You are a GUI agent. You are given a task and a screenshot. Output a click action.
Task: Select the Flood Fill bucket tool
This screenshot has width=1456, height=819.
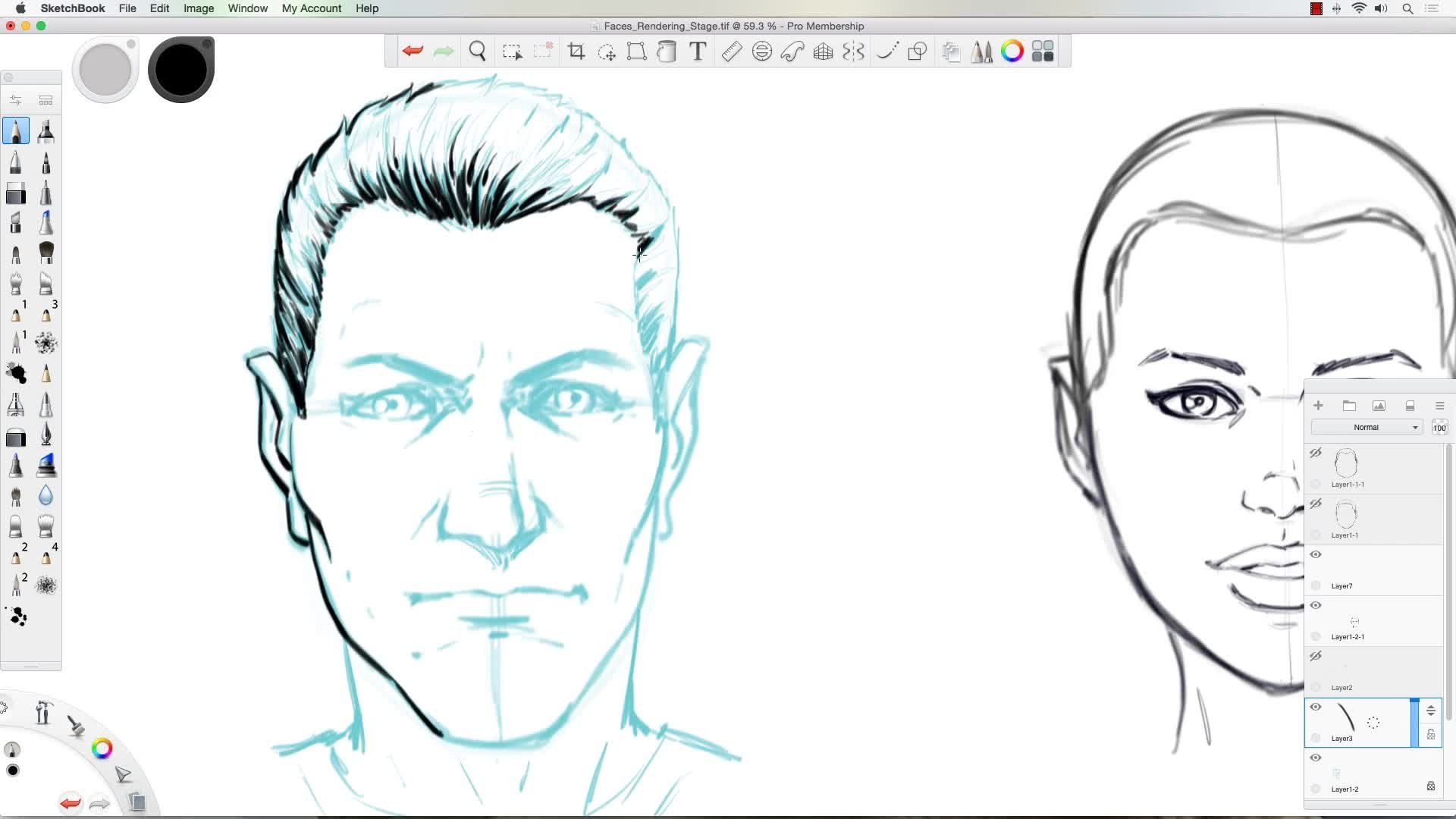[667, 52]
